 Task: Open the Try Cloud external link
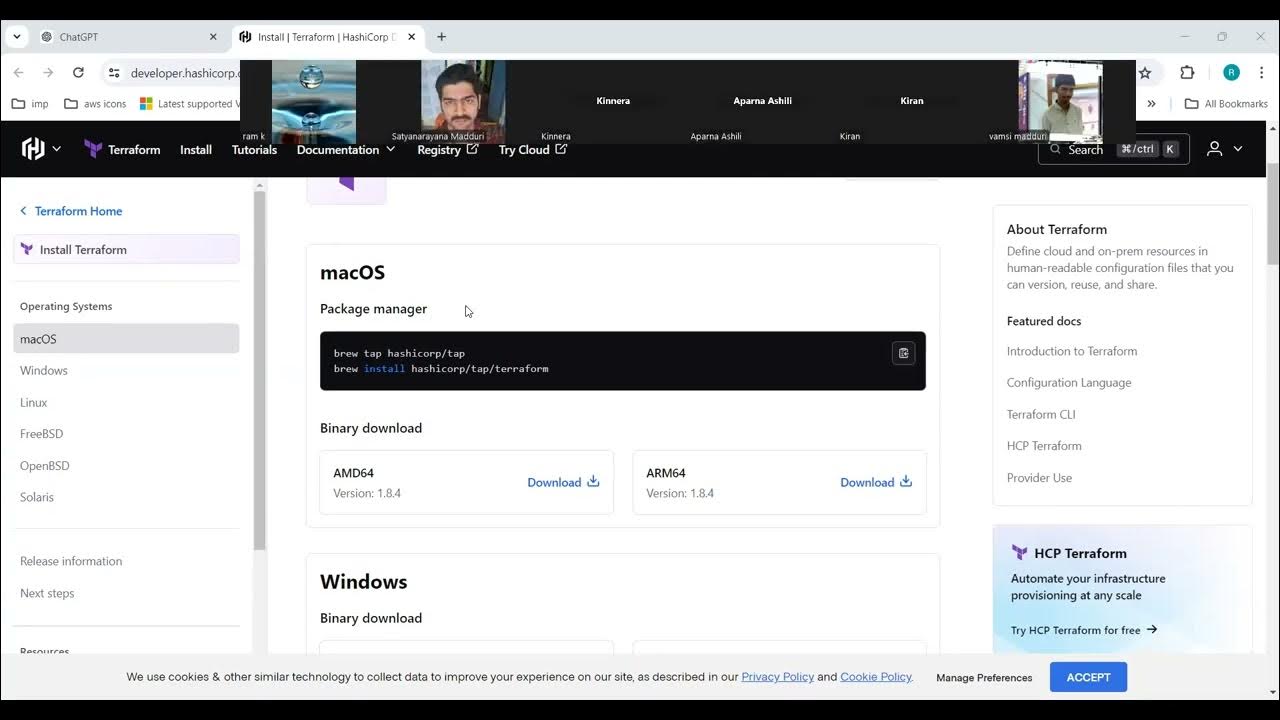click(533, 149)
